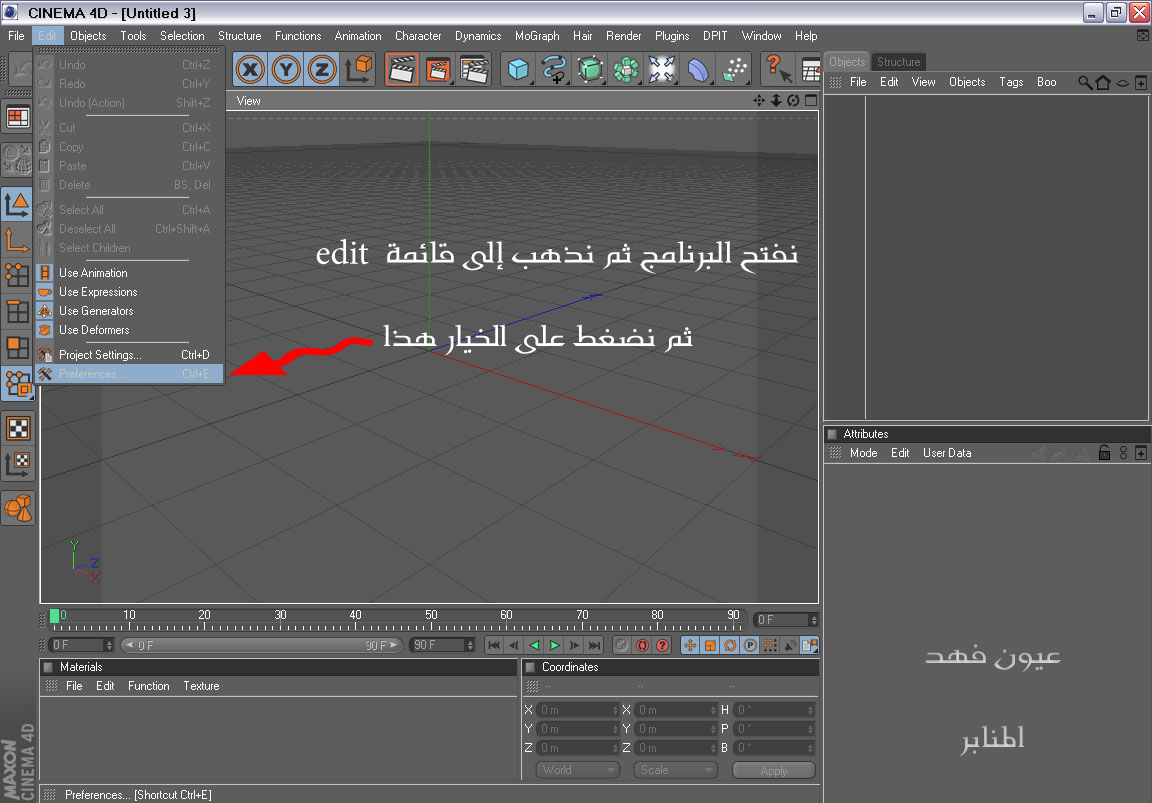Image resolution: width=1152 pixels, height=803 pixels.
Task: Open the layout switch icon in left palette
Action: pos(18,117)
